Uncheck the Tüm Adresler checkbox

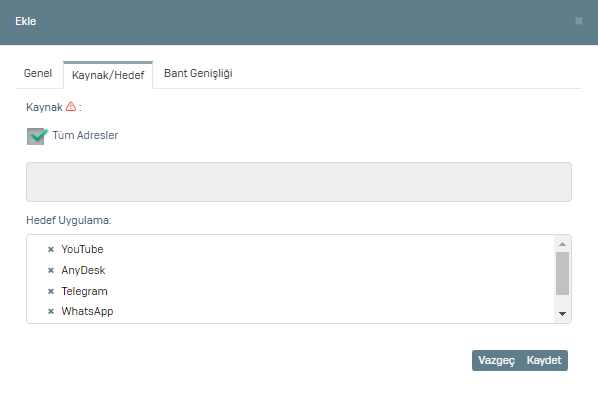coord(36,136)
